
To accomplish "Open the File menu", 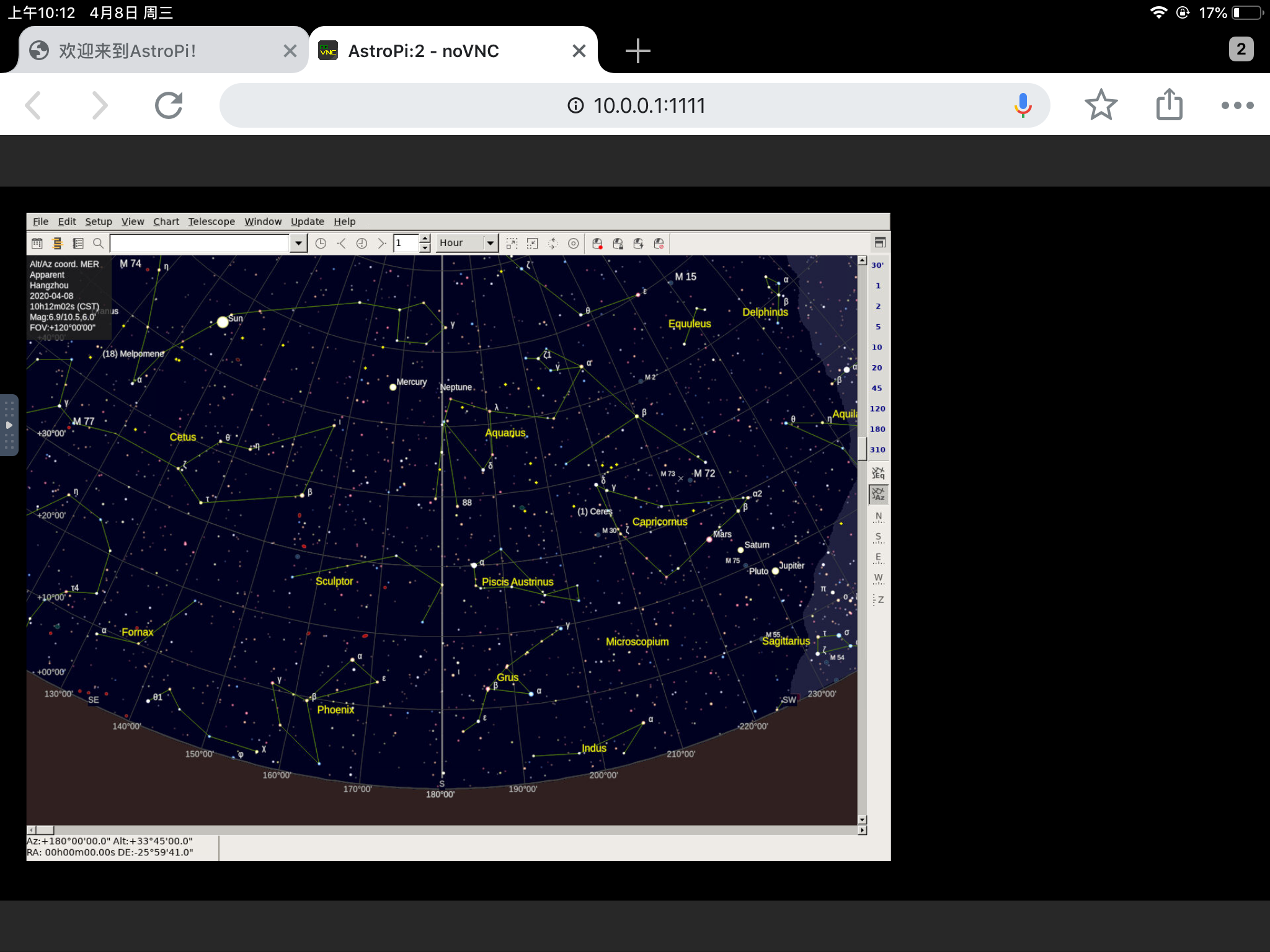I will (40, 222).
